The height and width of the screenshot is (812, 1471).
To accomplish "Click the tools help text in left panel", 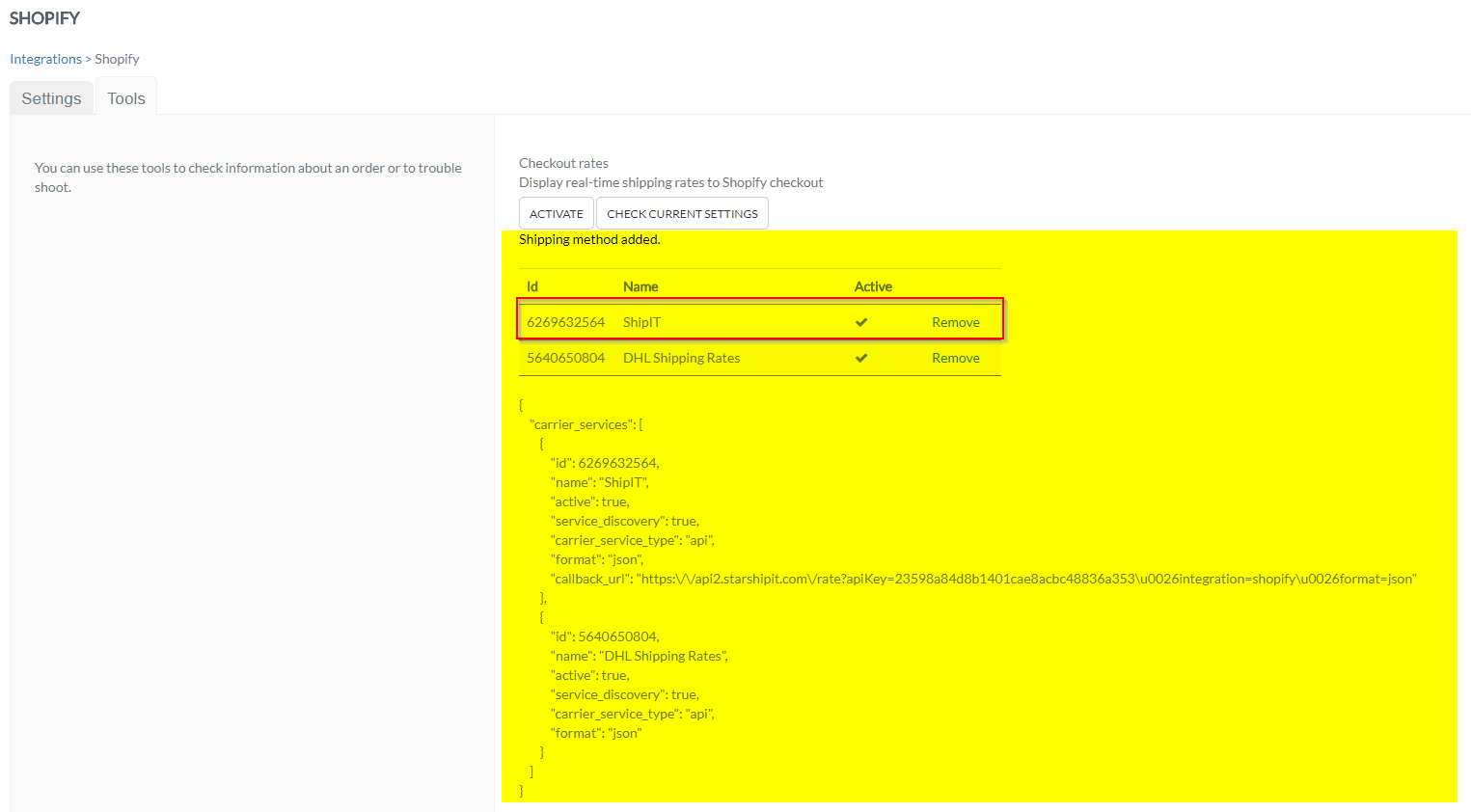I will (x=248, y=177).
